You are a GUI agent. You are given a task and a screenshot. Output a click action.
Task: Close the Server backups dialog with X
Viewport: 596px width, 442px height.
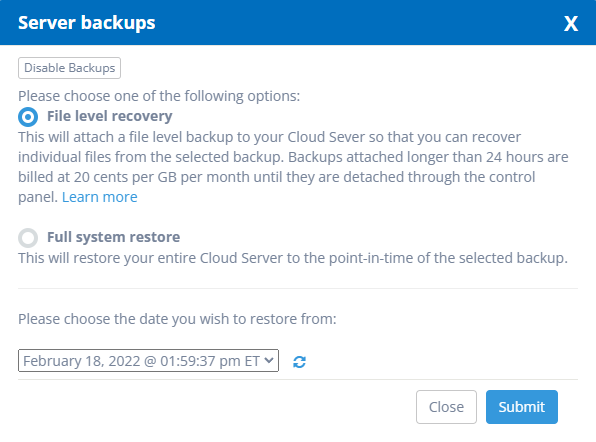[571, 24]
